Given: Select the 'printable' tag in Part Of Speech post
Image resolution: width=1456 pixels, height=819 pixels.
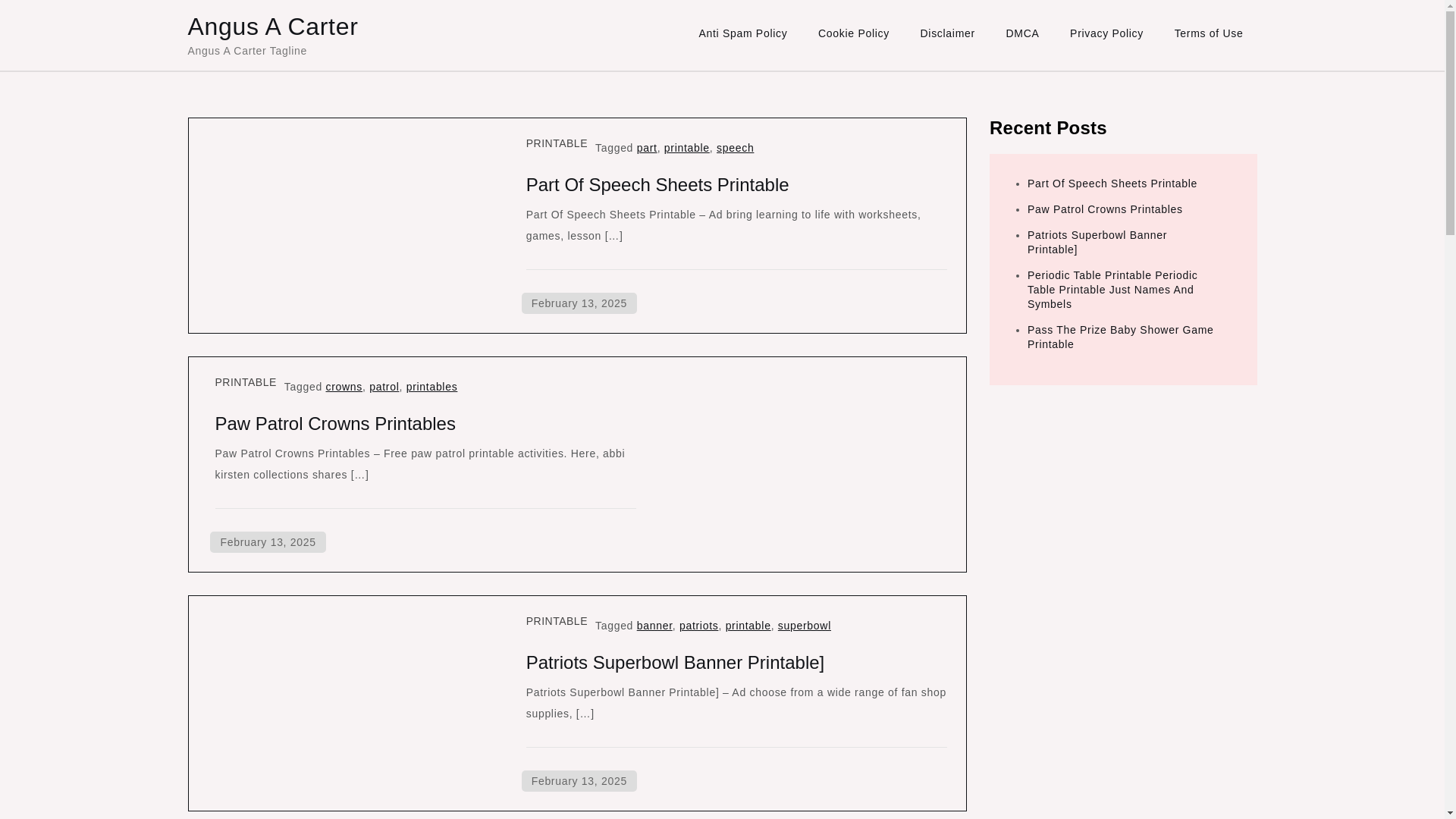Looking at the screenshot, I should pyautogui.click(x=686, y=148).
